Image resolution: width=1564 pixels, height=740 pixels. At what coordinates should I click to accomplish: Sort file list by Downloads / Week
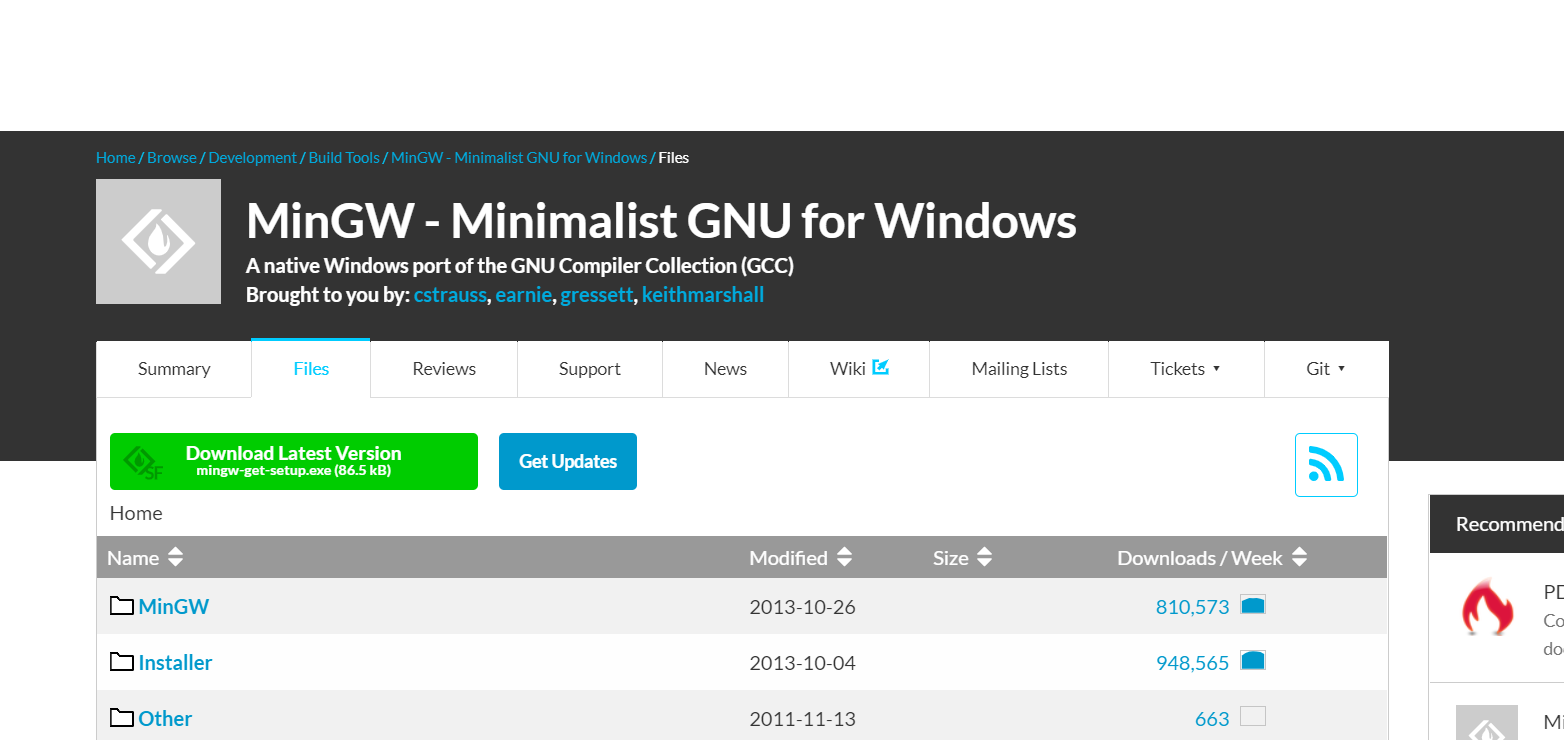1212,558
